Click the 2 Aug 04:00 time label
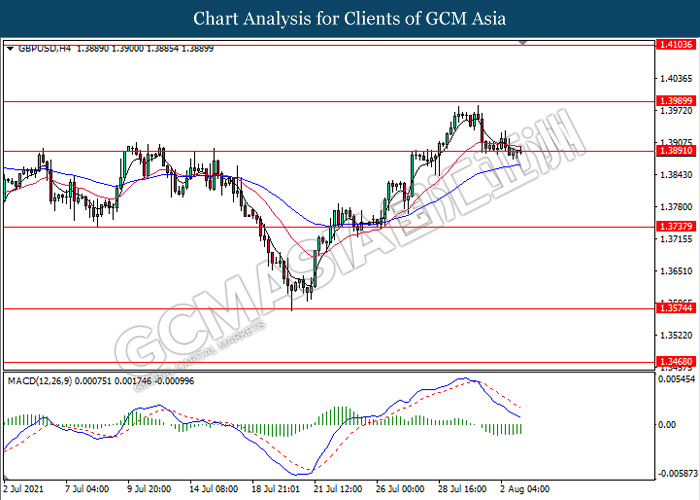The width and height of the screenshot is (700, 500). point(525,488)
